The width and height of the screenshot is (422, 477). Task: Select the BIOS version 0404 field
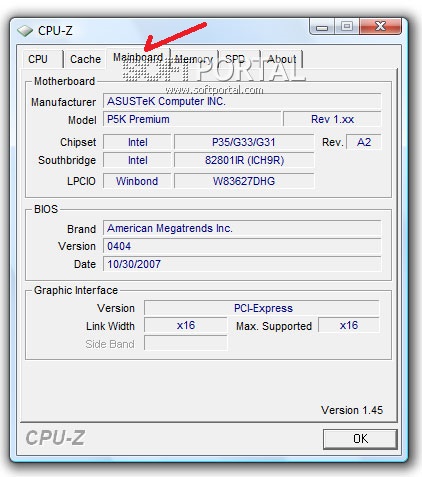242,246
